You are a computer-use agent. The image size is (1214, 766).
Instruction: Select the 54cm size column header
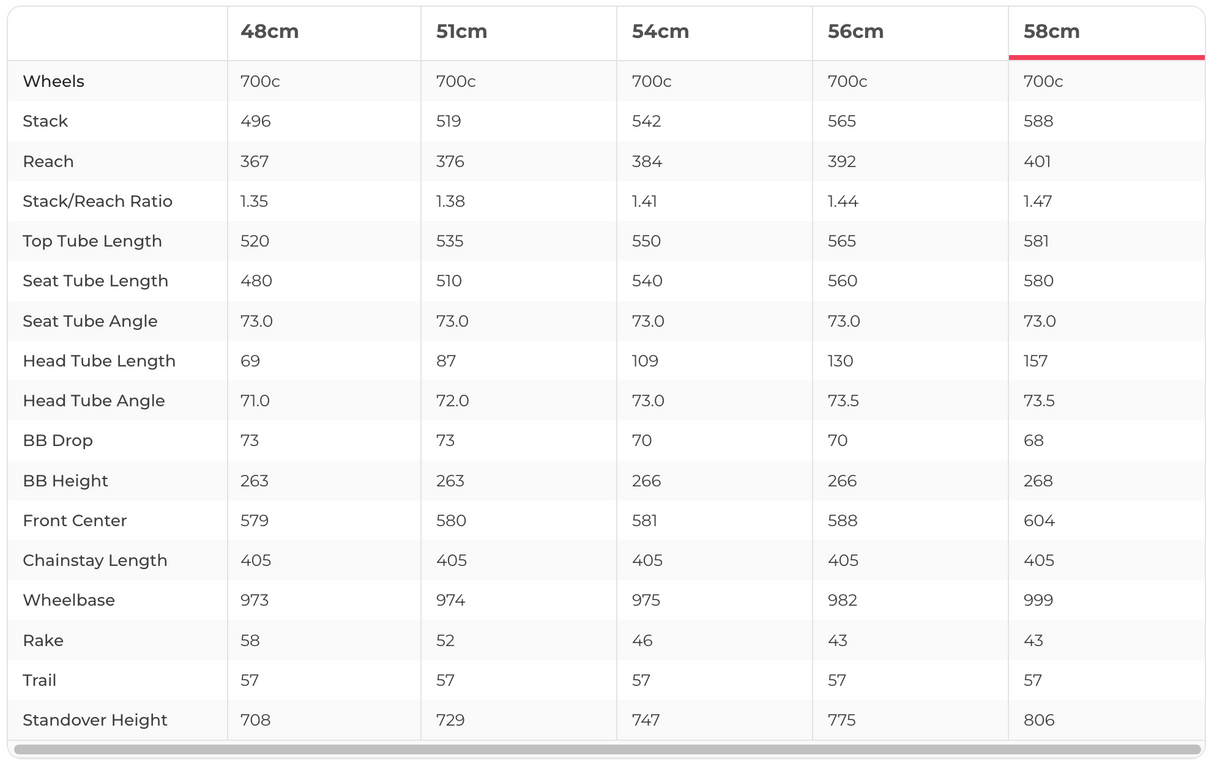(x=660, y=32)
